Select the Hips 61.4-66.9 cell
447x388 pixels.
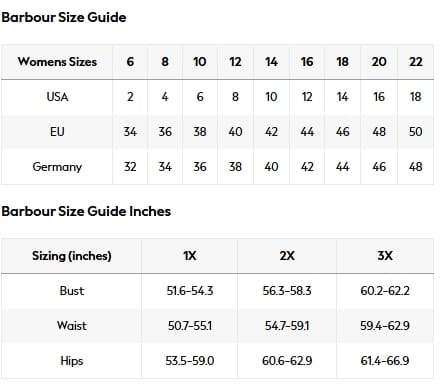pos(385,361)
